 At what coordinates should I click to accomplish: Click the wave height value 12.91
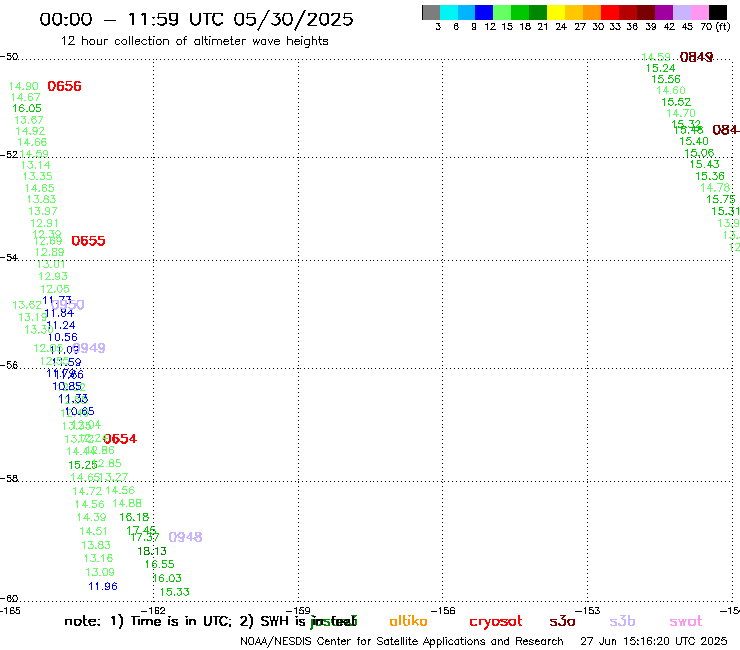point(45,223)
